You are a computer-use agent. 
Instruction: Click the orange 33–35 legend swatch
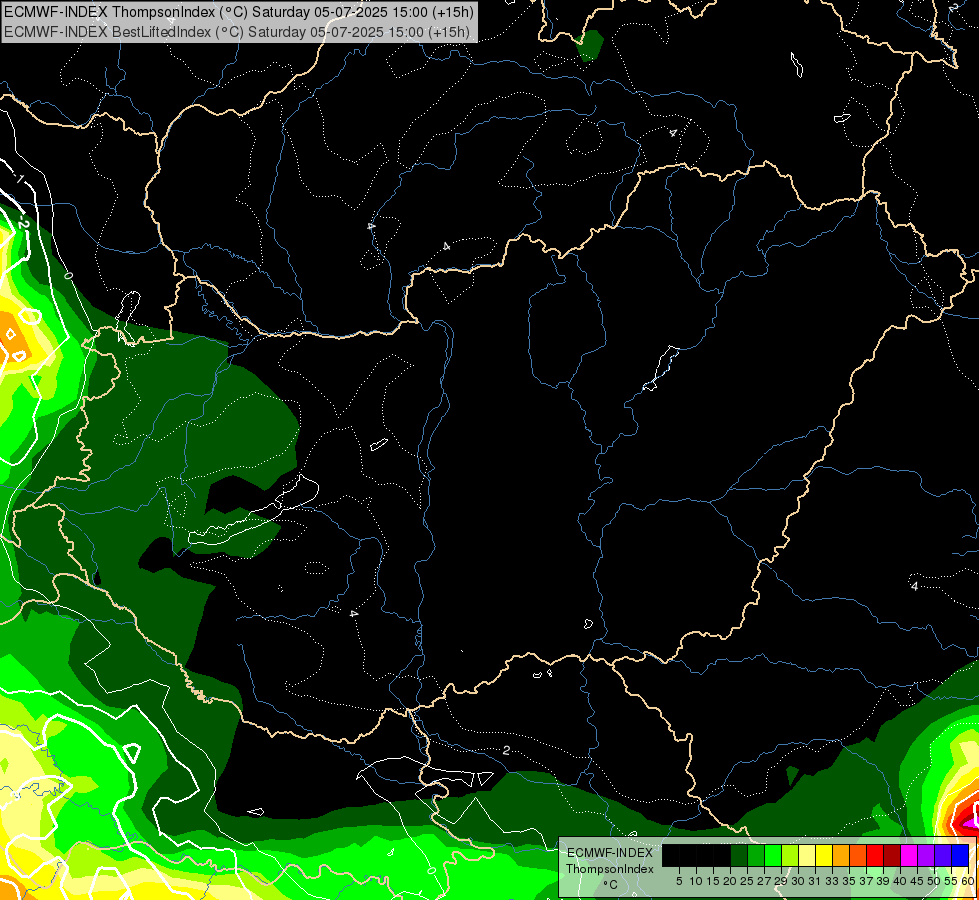(x=841, y=855)
